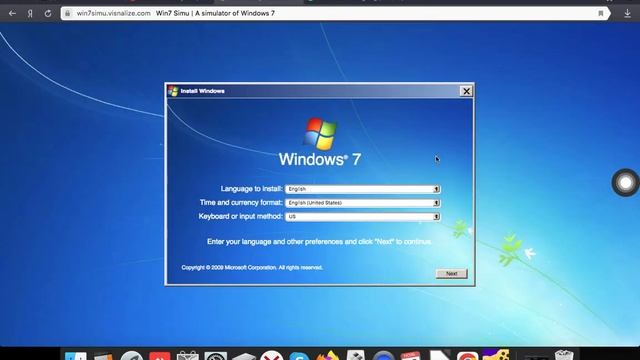Click the "Enter your language and other preferences" instruction text

click(319, 242)
